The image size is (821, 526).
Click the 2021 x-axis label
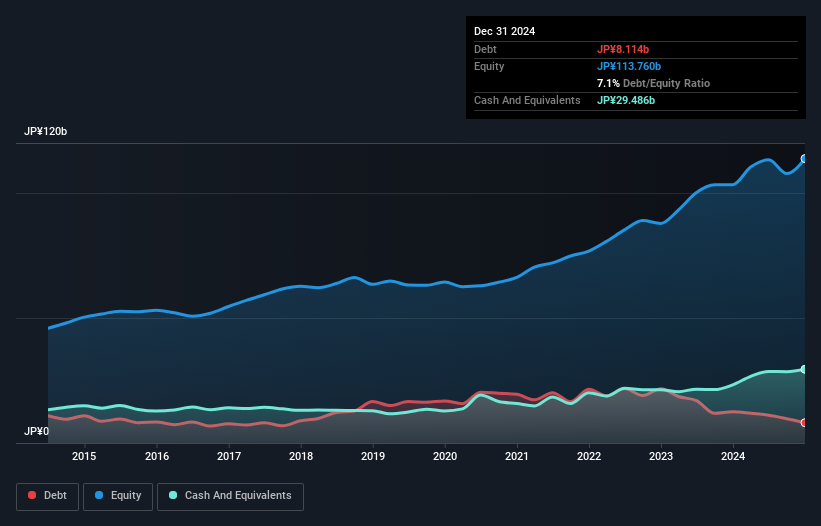pos(517,456)
